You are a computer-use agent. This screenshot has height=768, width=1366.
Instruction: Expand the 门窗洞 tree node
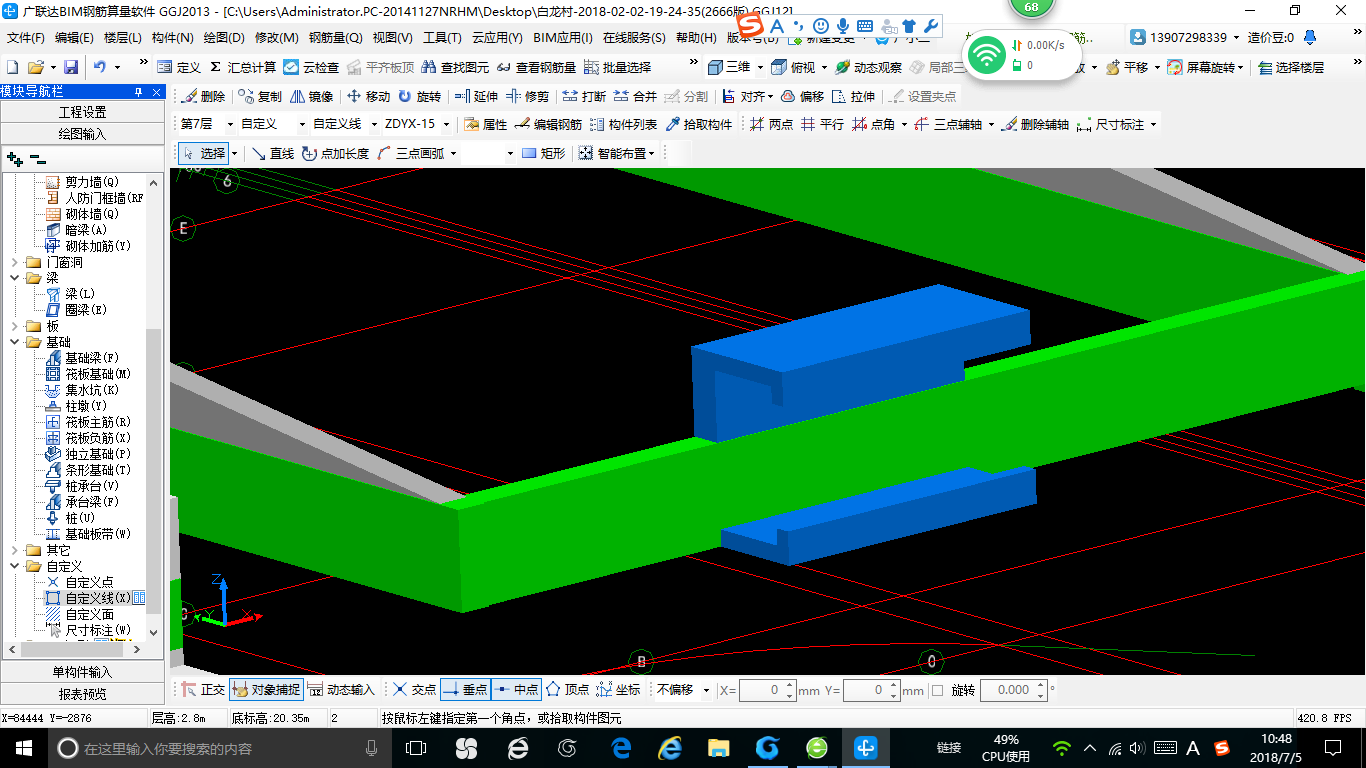click(x=14, y=262)
